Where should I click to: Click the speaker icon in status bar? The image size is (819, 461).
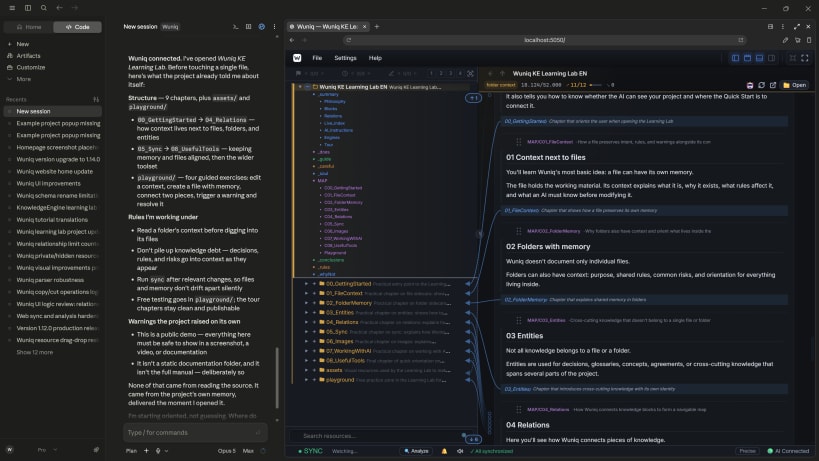pyautogui.click(x=460, y=451)
